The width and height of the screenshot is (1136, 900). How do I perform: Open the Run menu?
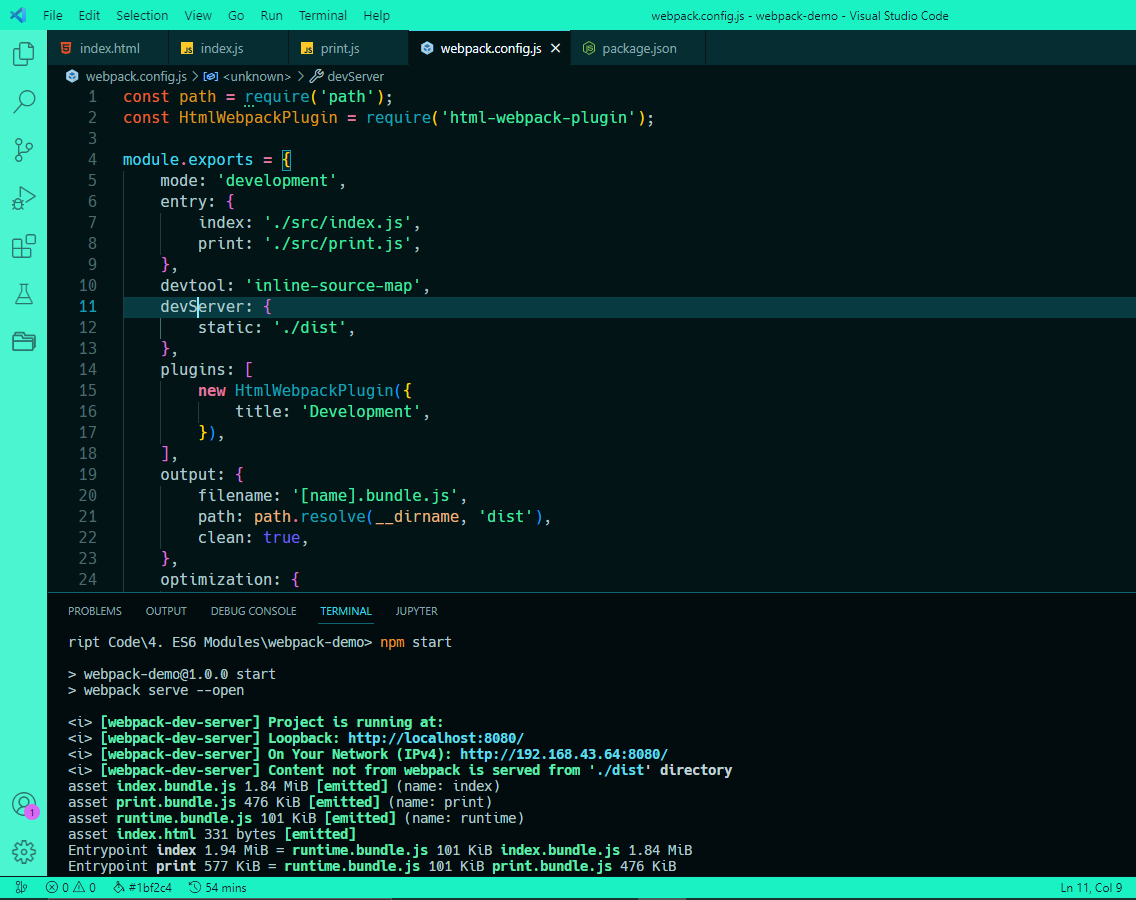(272, 15)
